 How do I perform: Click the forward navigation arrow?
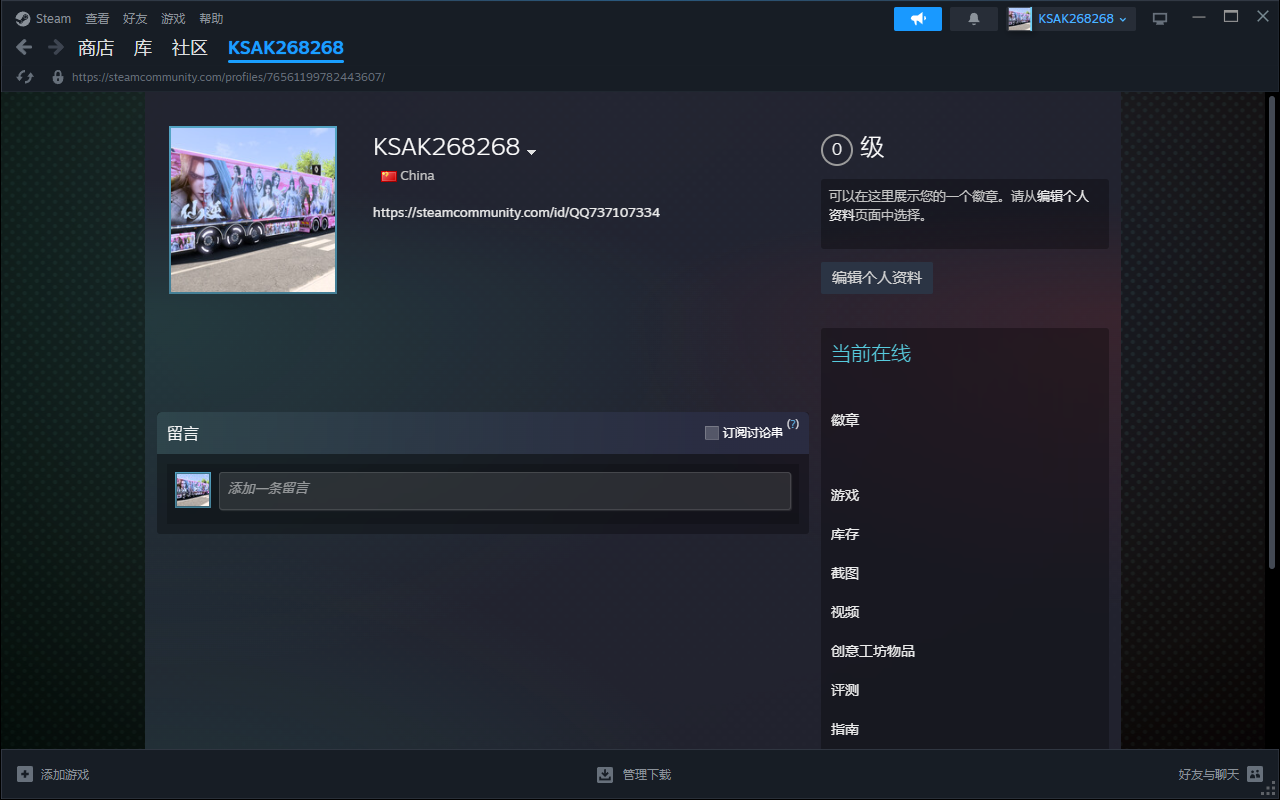[56, 47]
